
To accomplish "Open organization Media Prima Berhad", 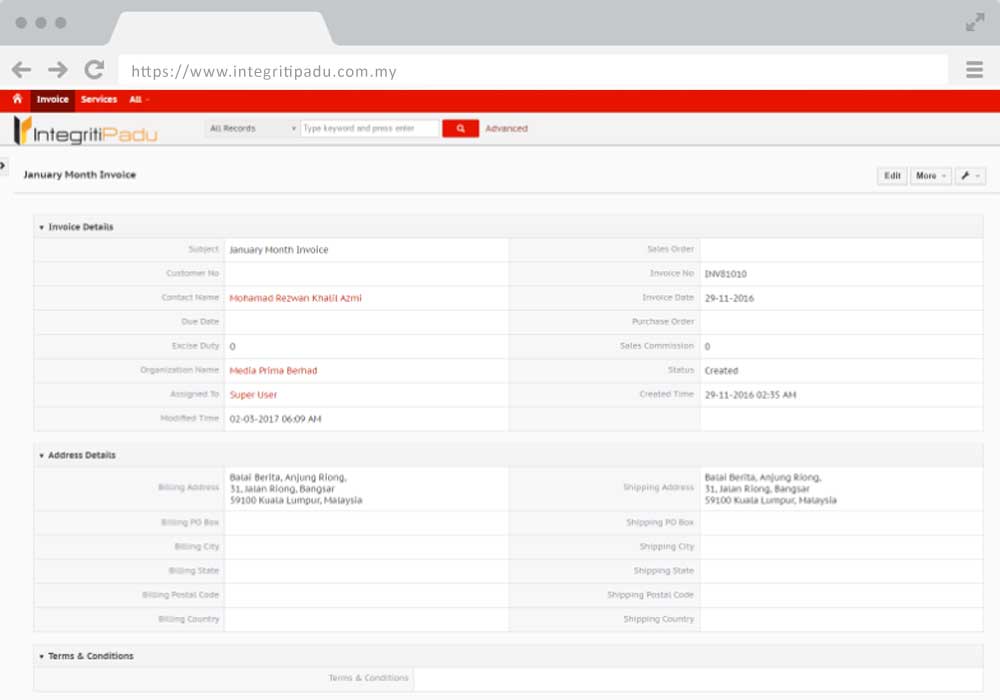I will coord(273,370).
